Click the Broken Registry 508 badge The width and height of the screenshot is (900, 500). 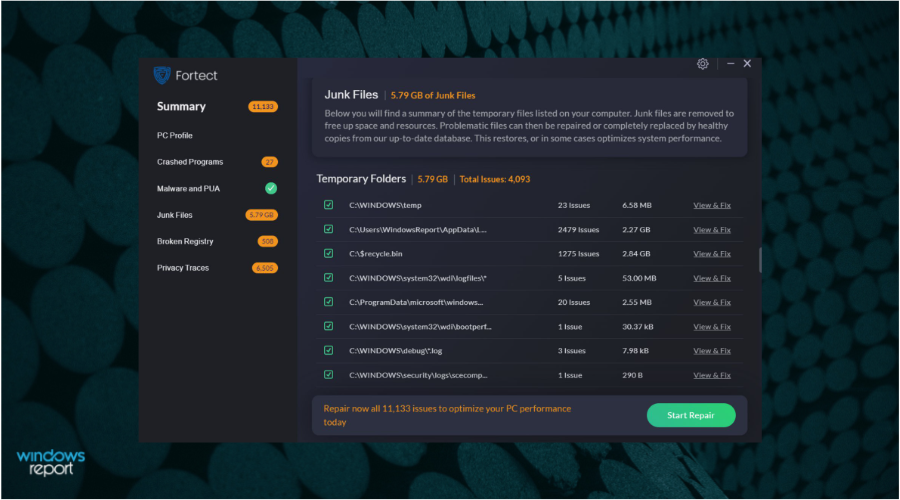click(x=267, y=242)
